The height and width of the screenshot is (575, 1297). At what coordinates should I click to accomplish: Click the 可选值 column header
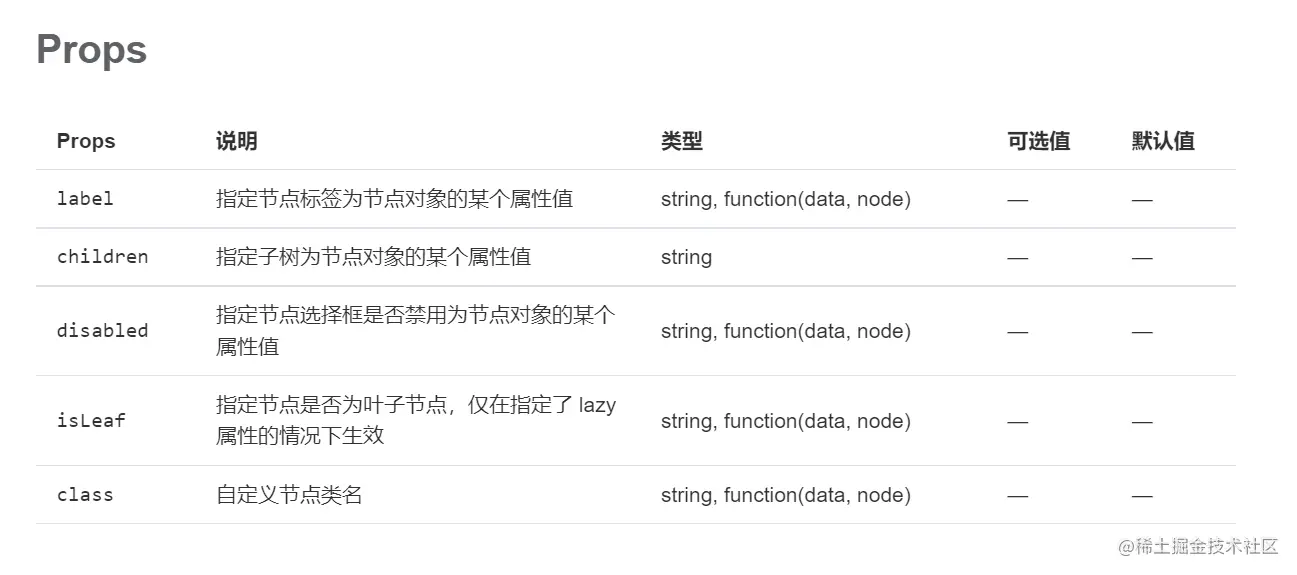coord(1039,141)
